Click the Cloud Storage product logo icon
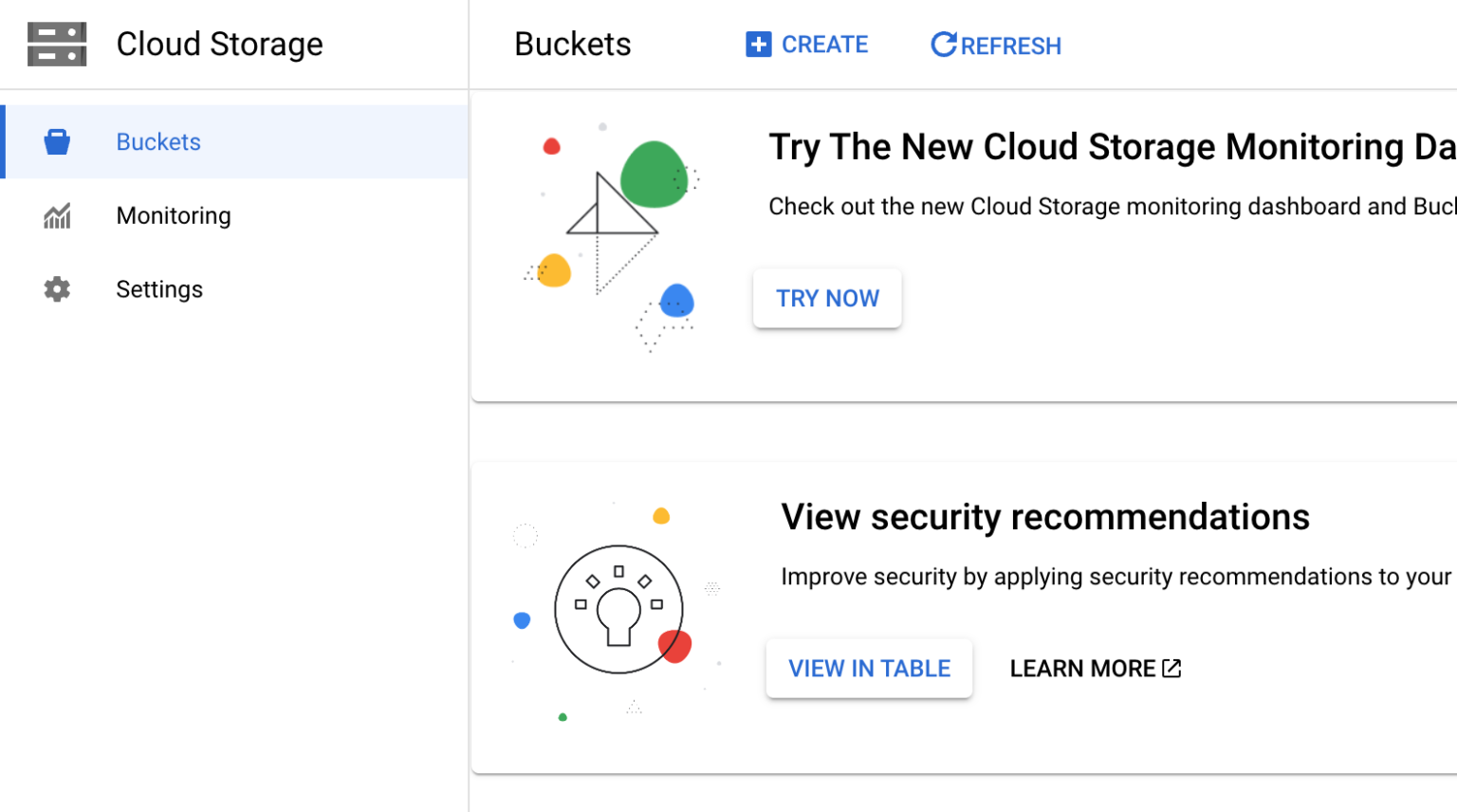Image resolution: width=1457 pixels, height=812 pixels. (x=57, y=44)
